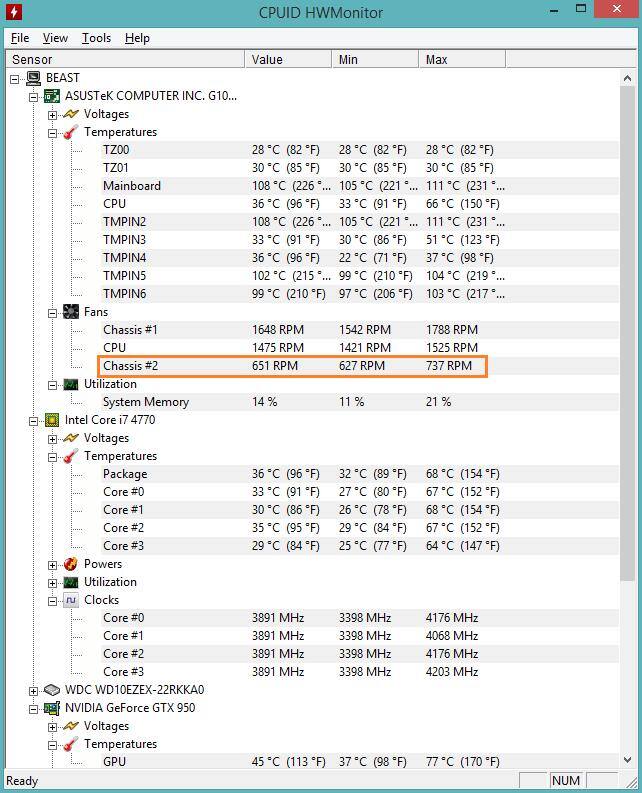The height and width of the screenshot is (793, 642).
Task: Click the NVIDIA GeForce graphics card icon
Action: pos(52,709)
